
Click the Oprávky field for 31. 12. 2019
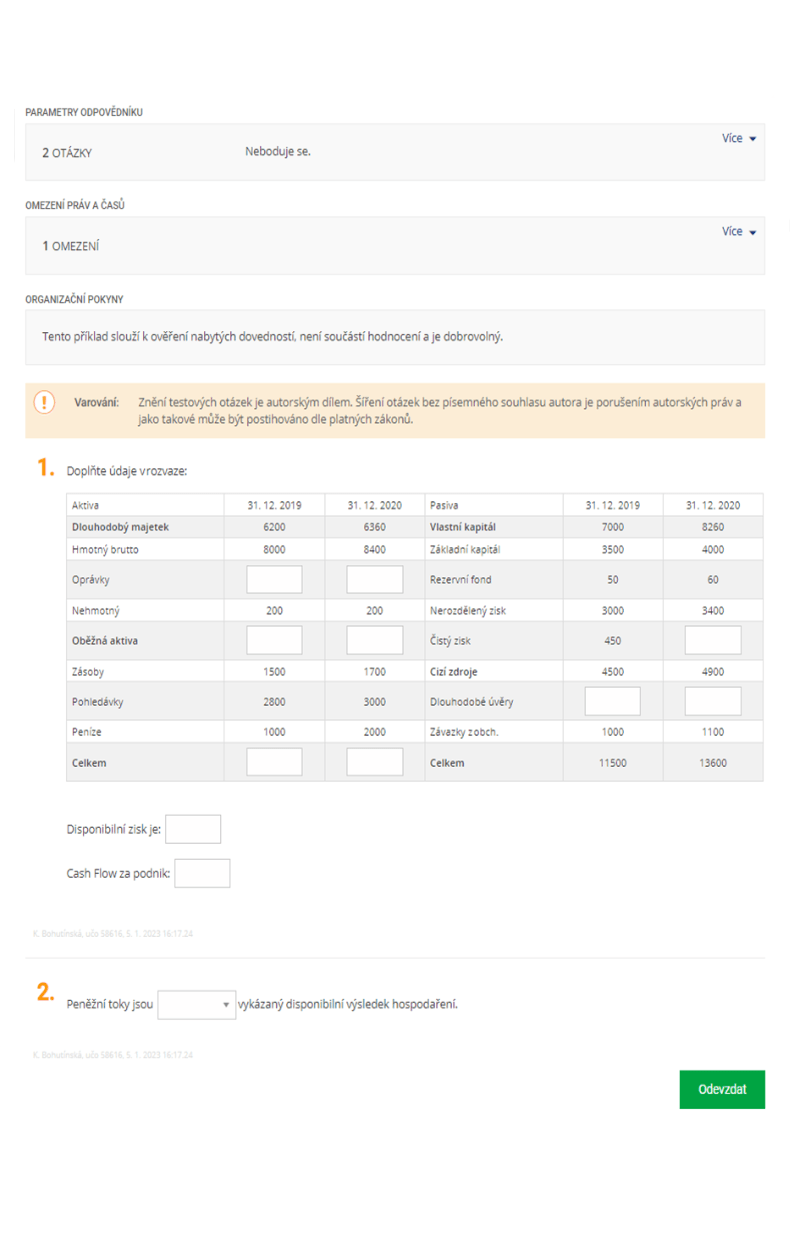pyautogui.click(x=274, y=580)
